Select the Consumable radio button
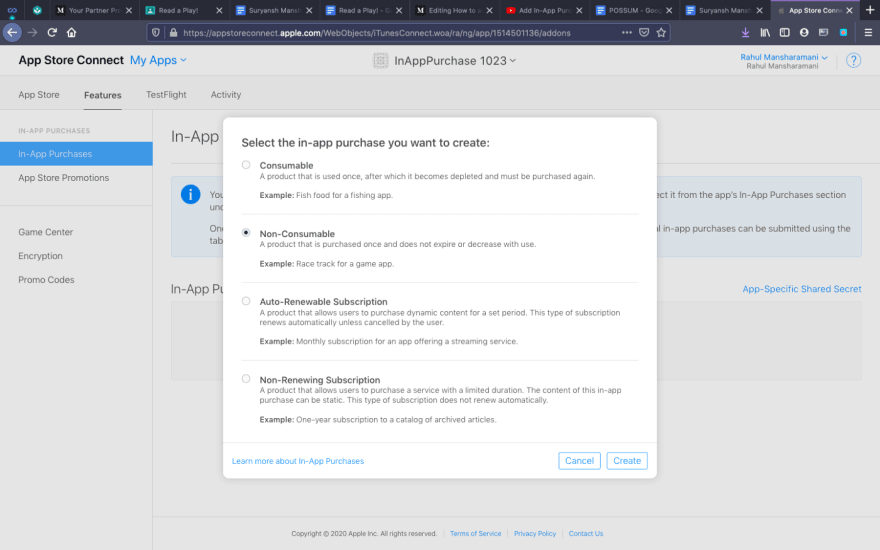Image resolution: width=880 pixels, height=550 pixels. [246, 164]
